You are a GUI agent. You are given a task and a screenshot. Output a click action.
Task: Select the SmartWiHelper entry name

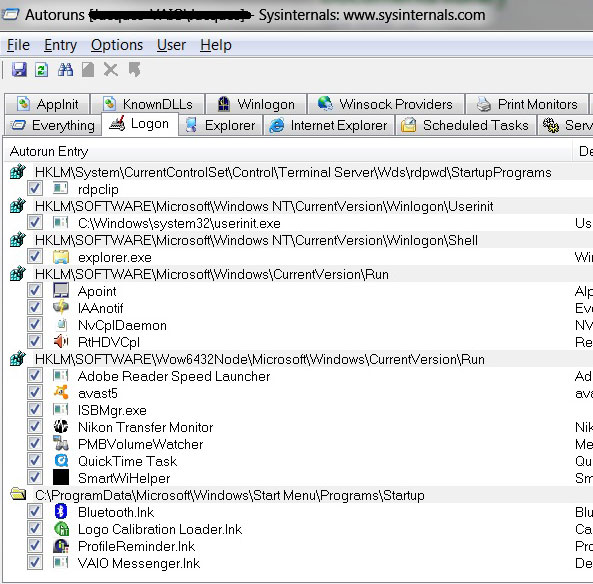(124, 478)
